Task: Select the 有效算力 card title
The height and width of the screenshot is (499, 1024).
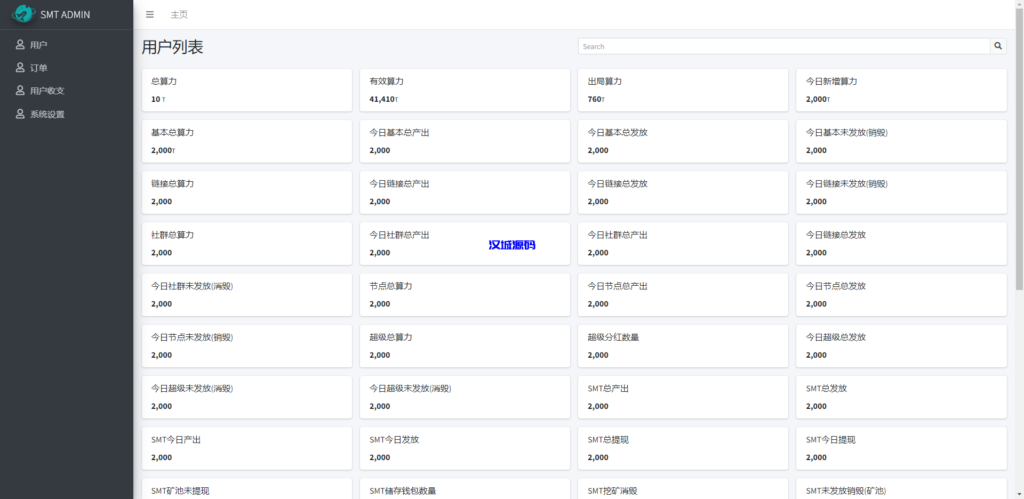Action: tap(387, 82)
